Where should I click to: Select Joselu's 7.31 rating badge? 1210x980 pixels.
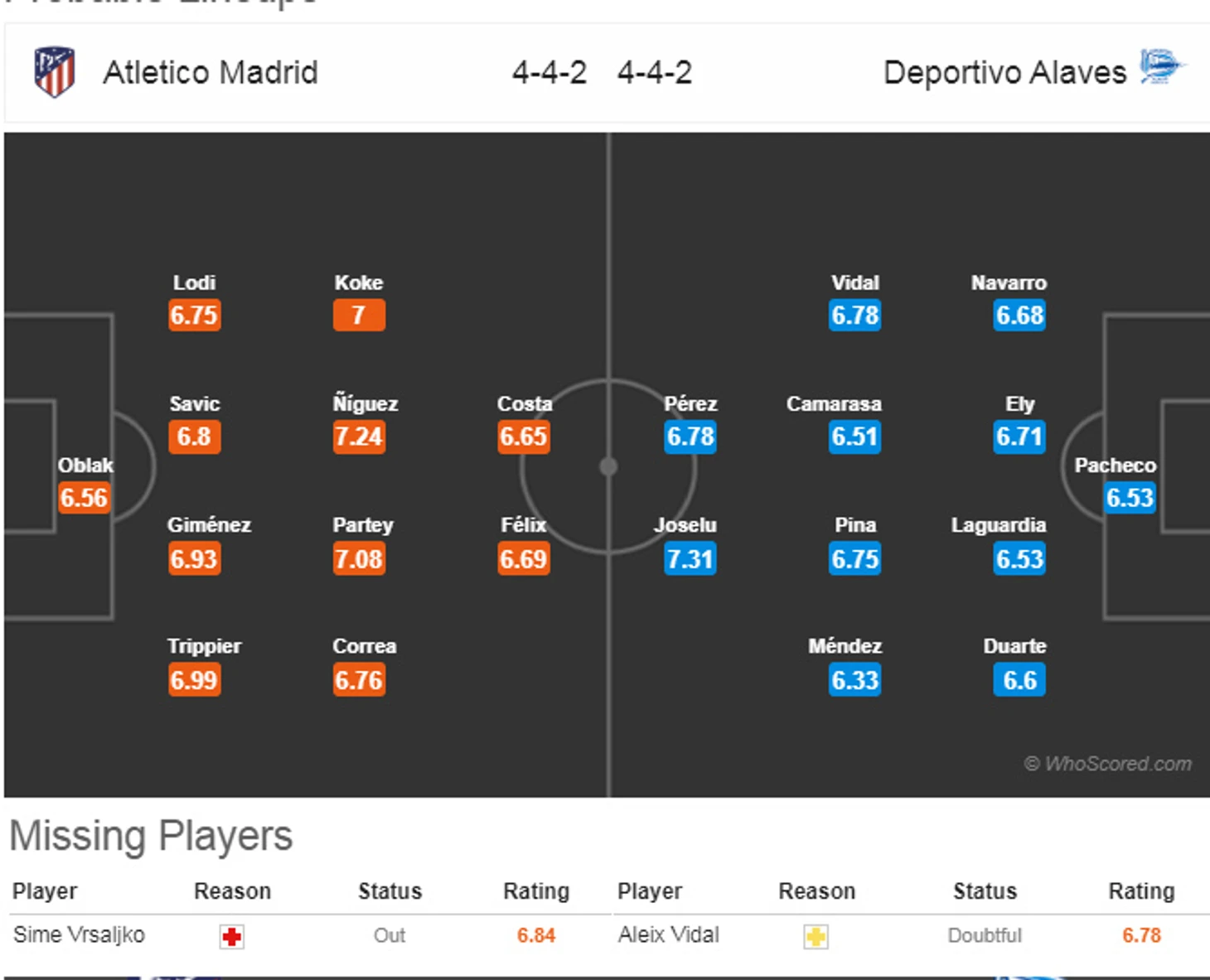point(690,559)
